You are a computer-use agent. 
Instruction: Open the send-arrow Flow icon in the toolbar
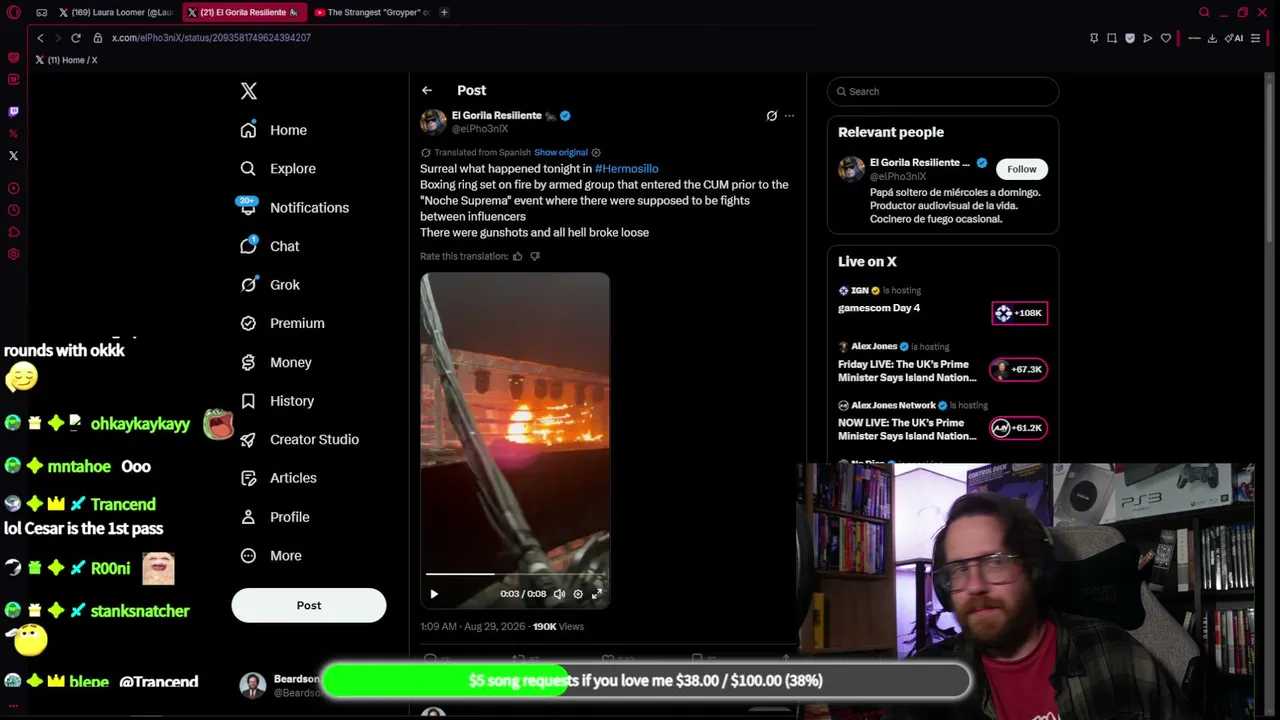coord(1148,38)
